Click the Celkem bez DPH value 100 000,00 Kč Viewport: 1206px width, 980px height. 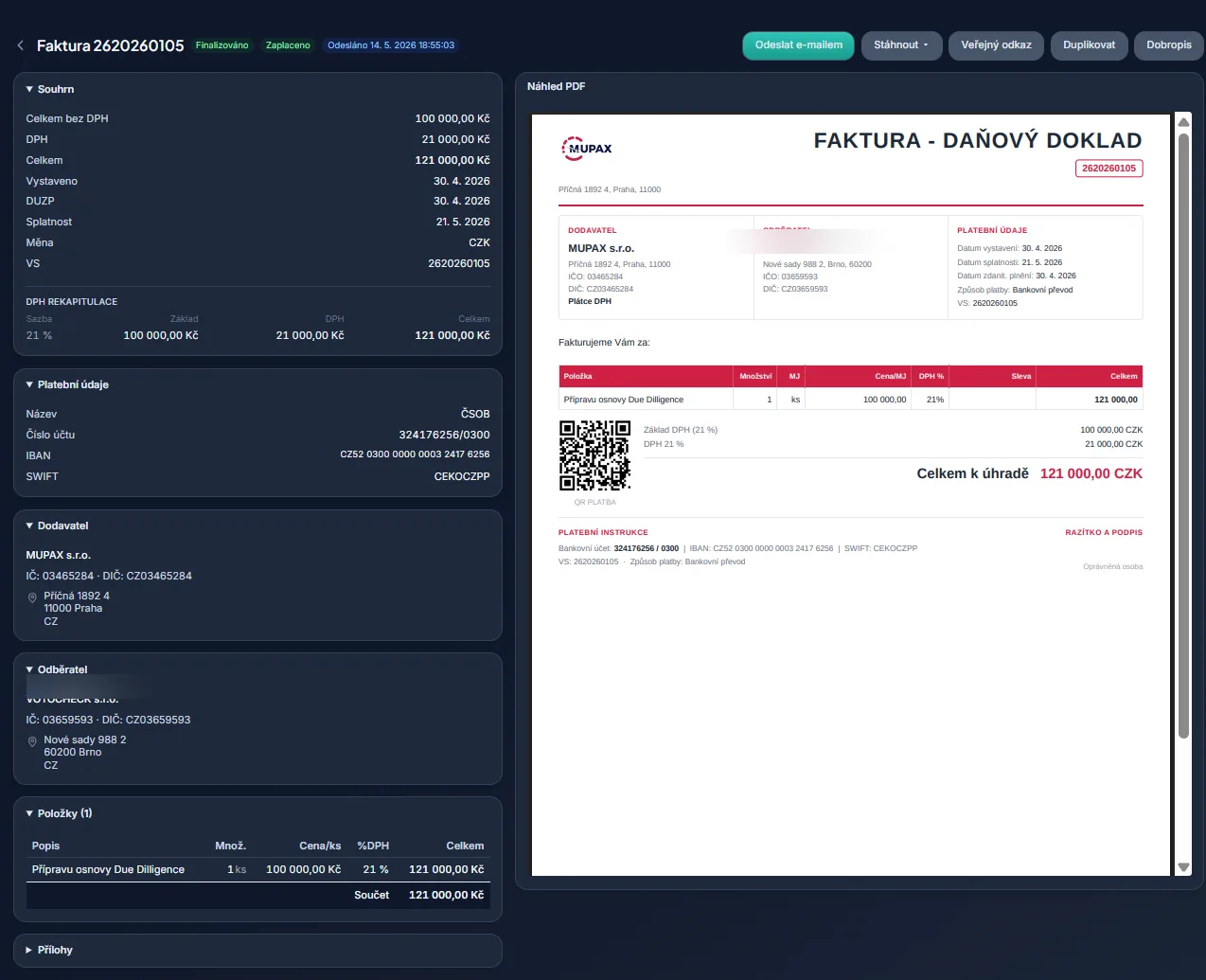tap(452, 118)
